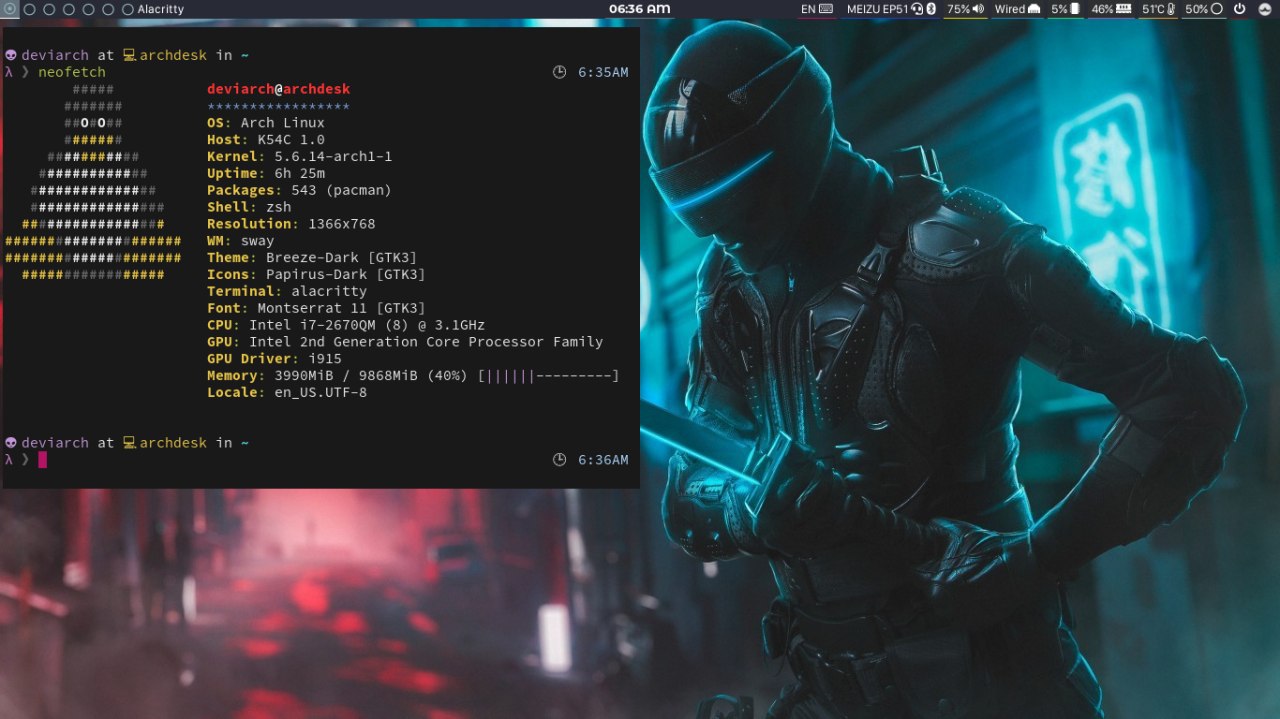Click the thermometer icon
This screenshot has width=1280, height=719.
pyautogui.click(x=1171, y=9)
